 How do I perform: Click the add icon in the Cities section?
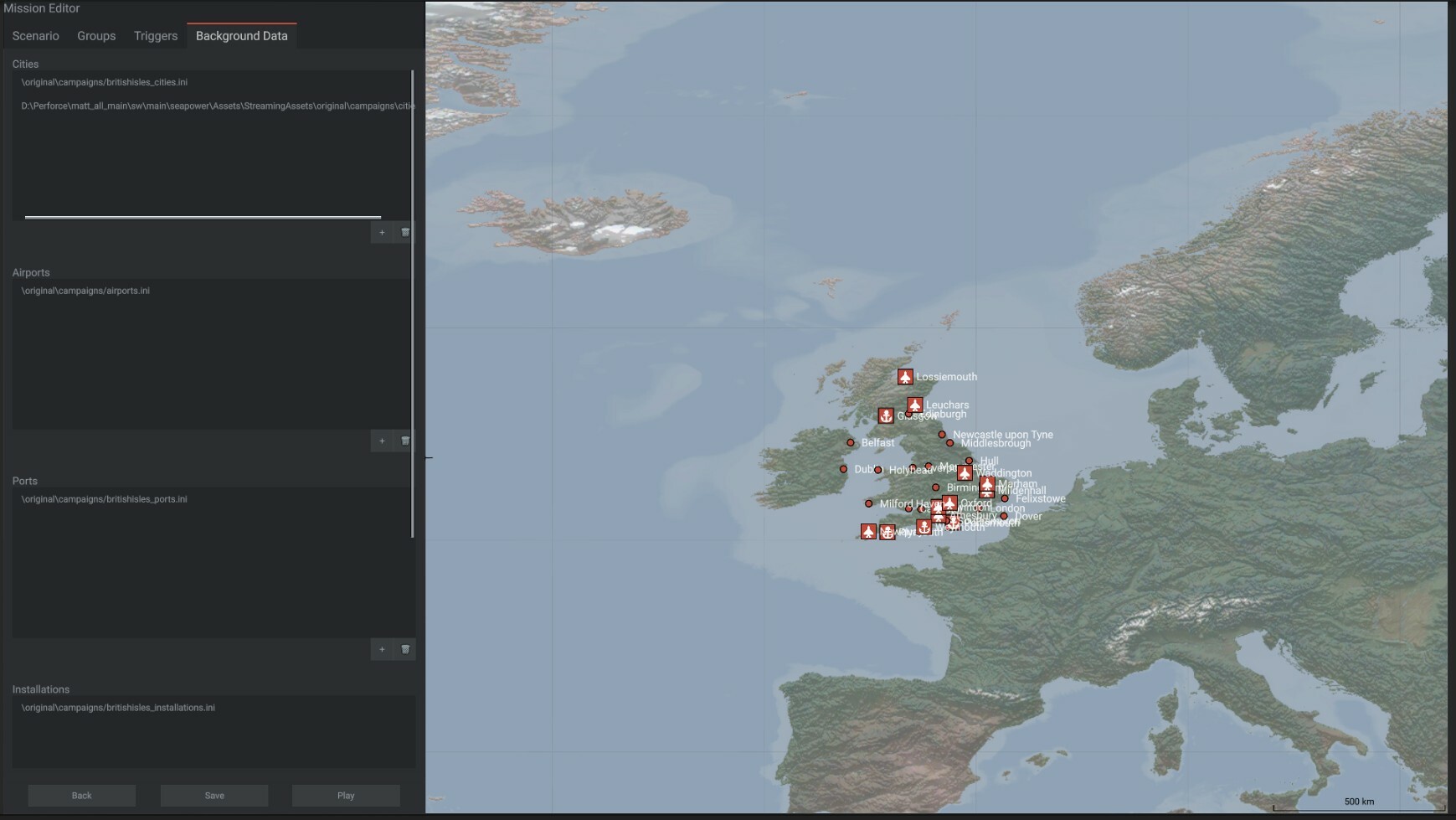382,232
